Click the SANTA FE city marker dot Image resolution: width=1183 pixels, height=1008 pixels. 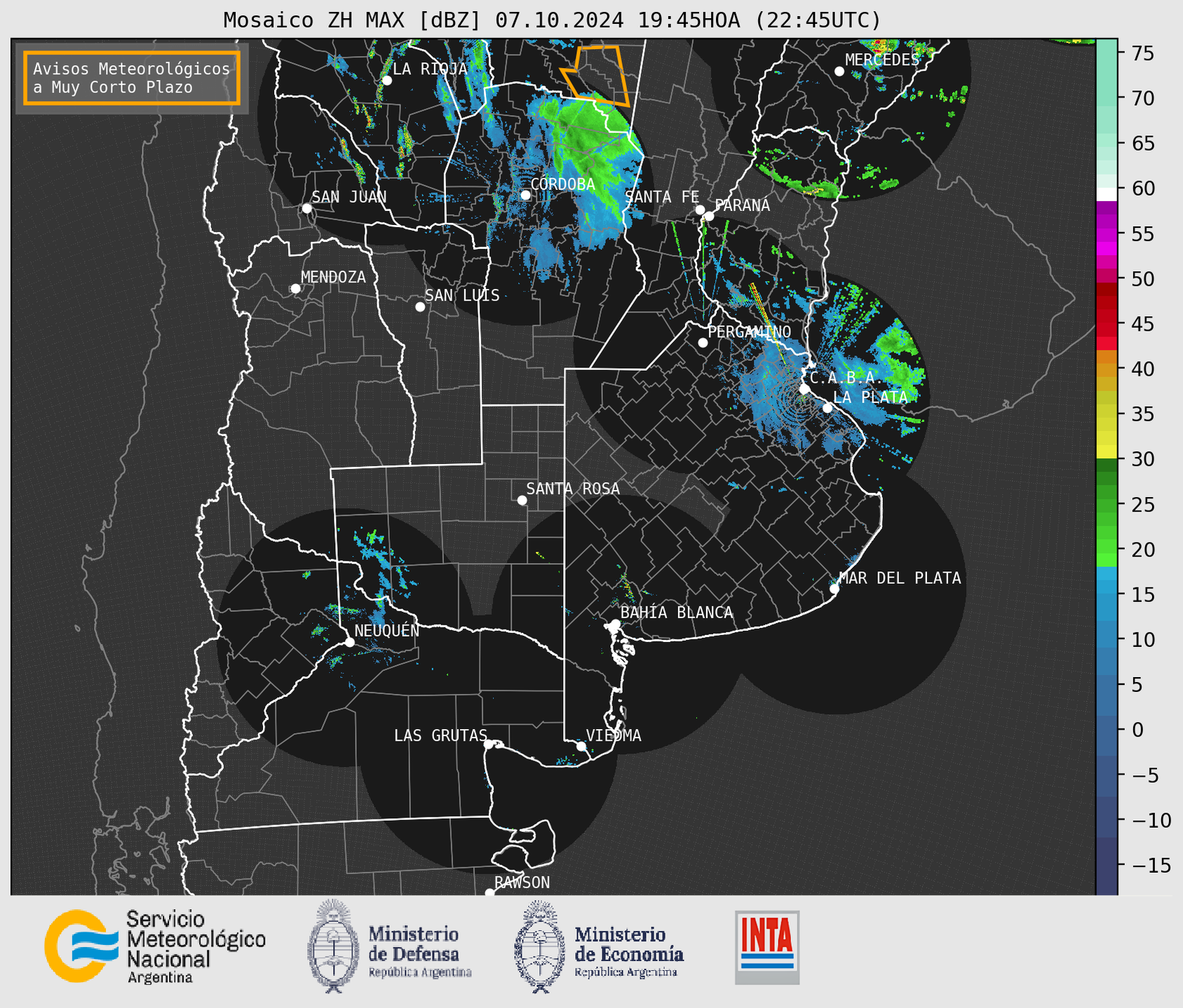(x=700, y=210)
